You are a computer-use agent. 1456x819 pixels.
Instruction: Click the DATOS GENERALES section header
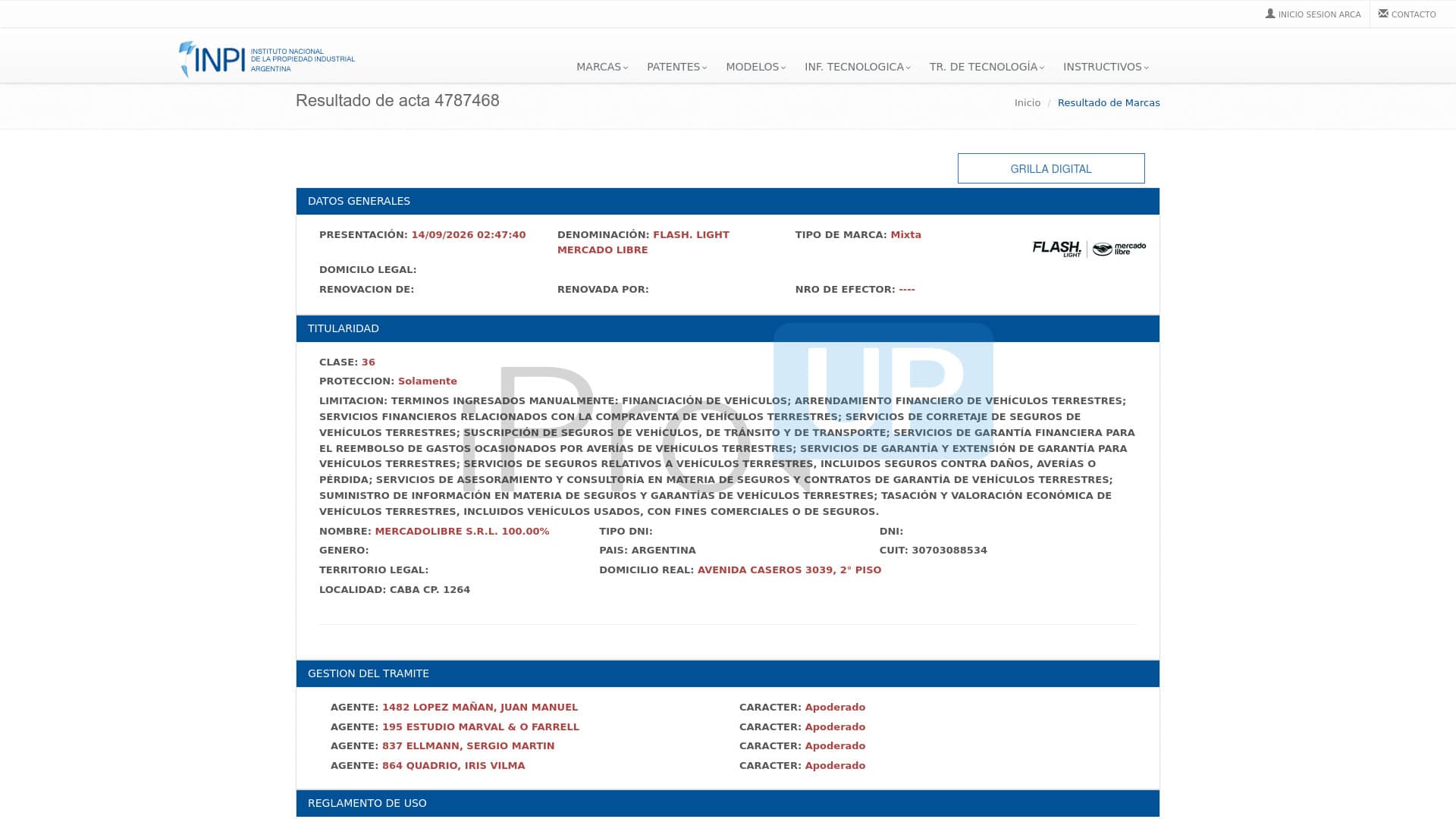pyautogui.click(x=728, y=201)
